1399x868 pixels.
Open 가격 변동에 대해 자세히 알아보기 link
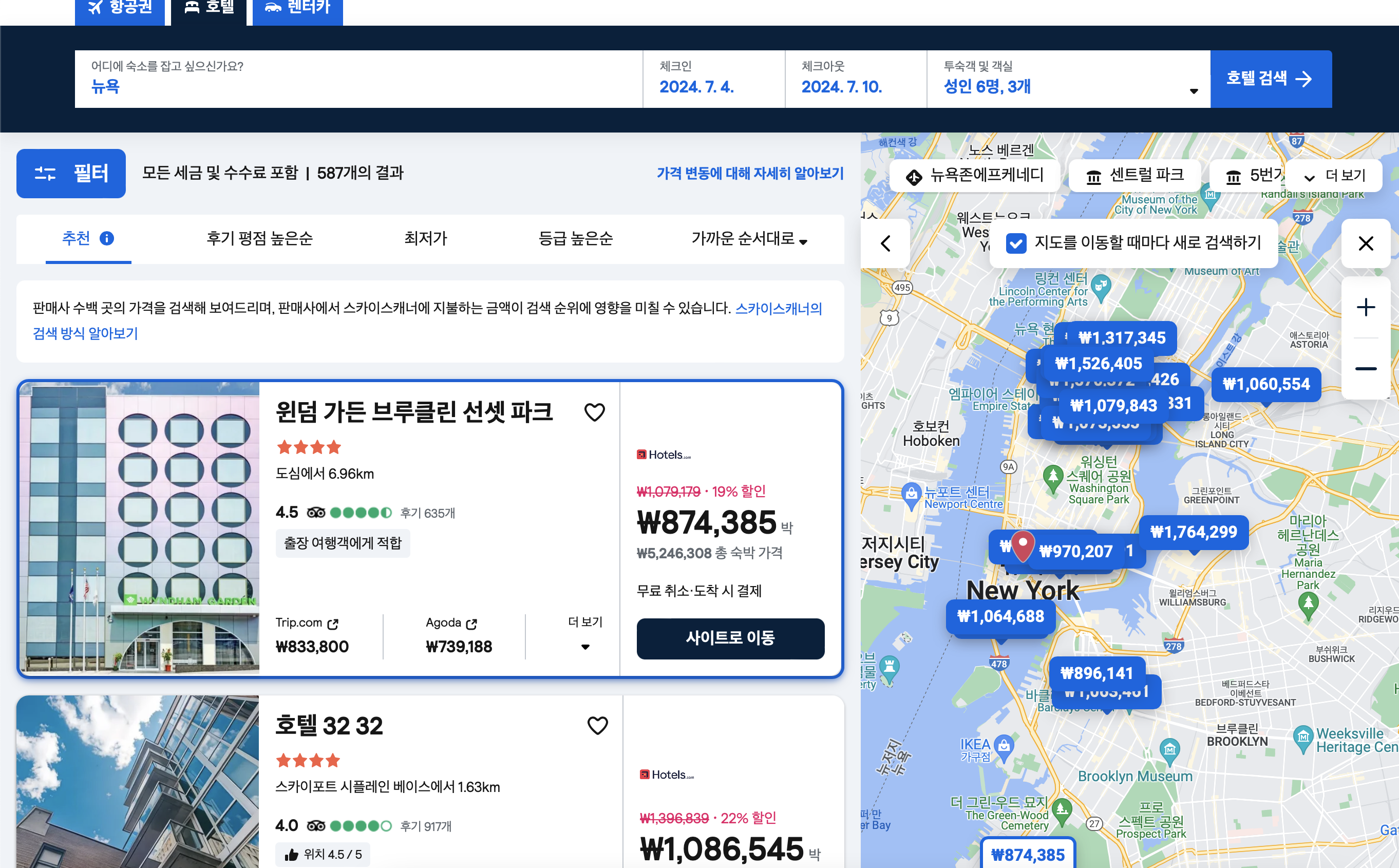[750, 174]
